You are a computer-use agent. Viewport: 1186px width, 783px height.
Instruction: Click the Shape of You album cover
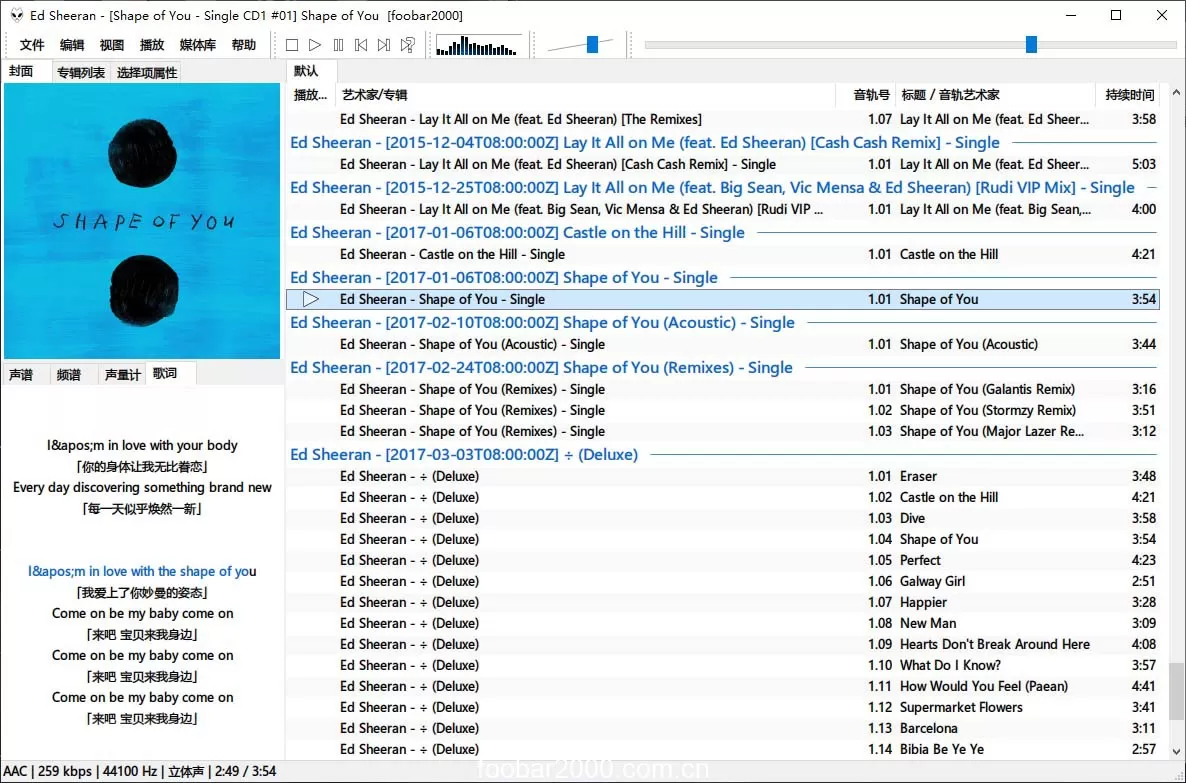point(141,221)
